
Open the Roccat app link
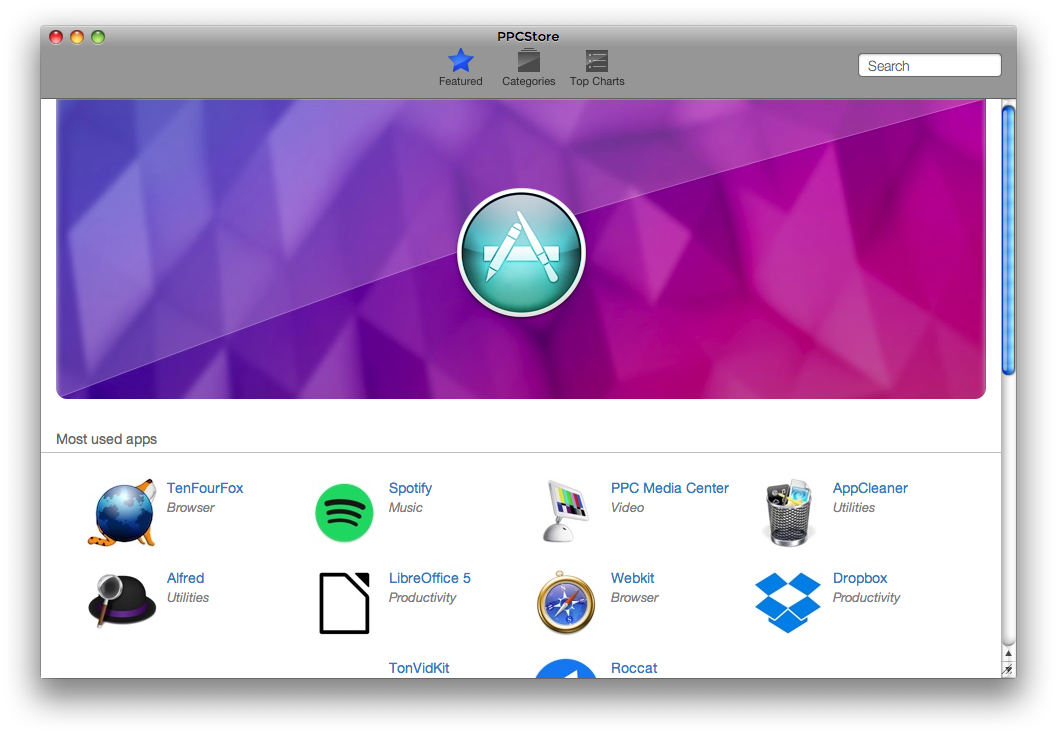(x=634, y=668)
